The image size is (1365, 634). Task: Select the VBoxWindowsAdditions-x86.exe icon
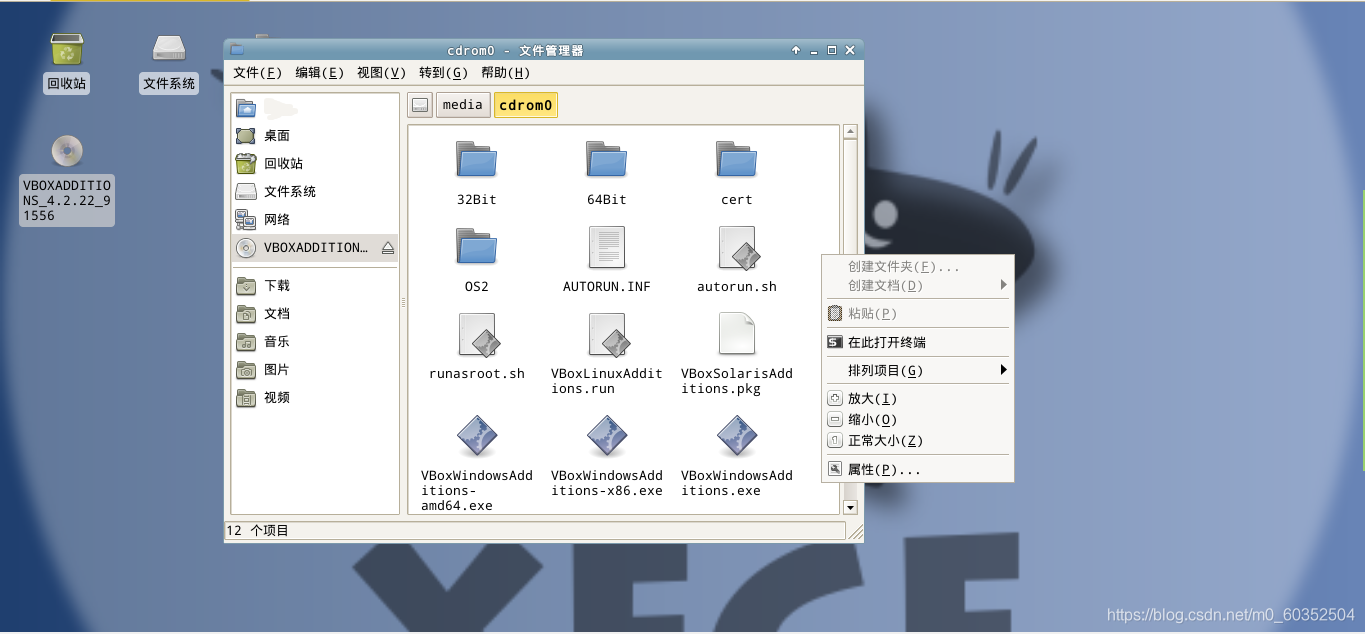pyautogui.click(x=607, y=436)
